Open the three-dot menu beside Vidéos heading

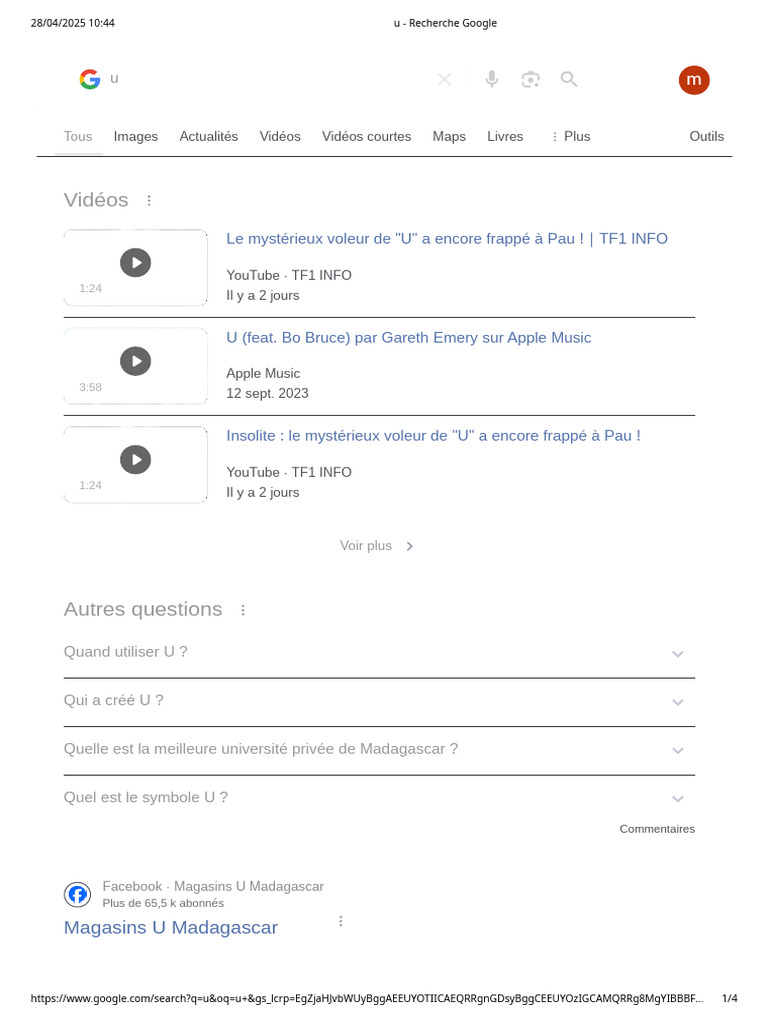point(149,200)
